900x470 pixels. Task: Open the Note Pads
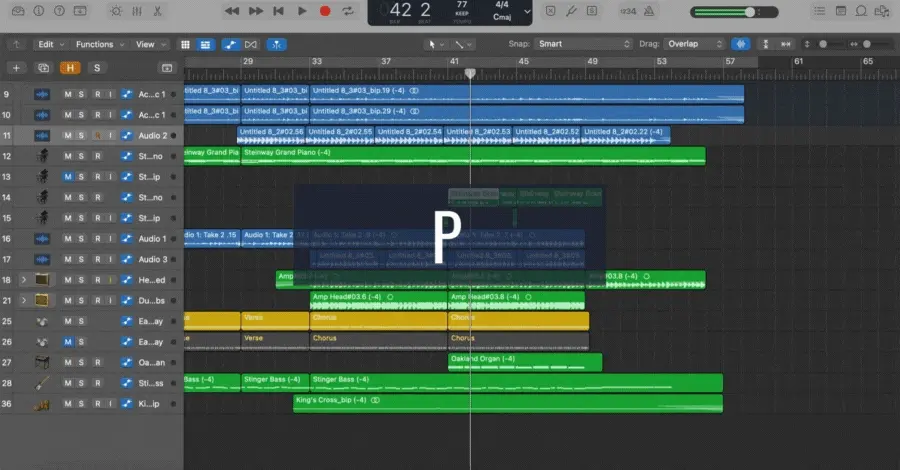(841, 11)
